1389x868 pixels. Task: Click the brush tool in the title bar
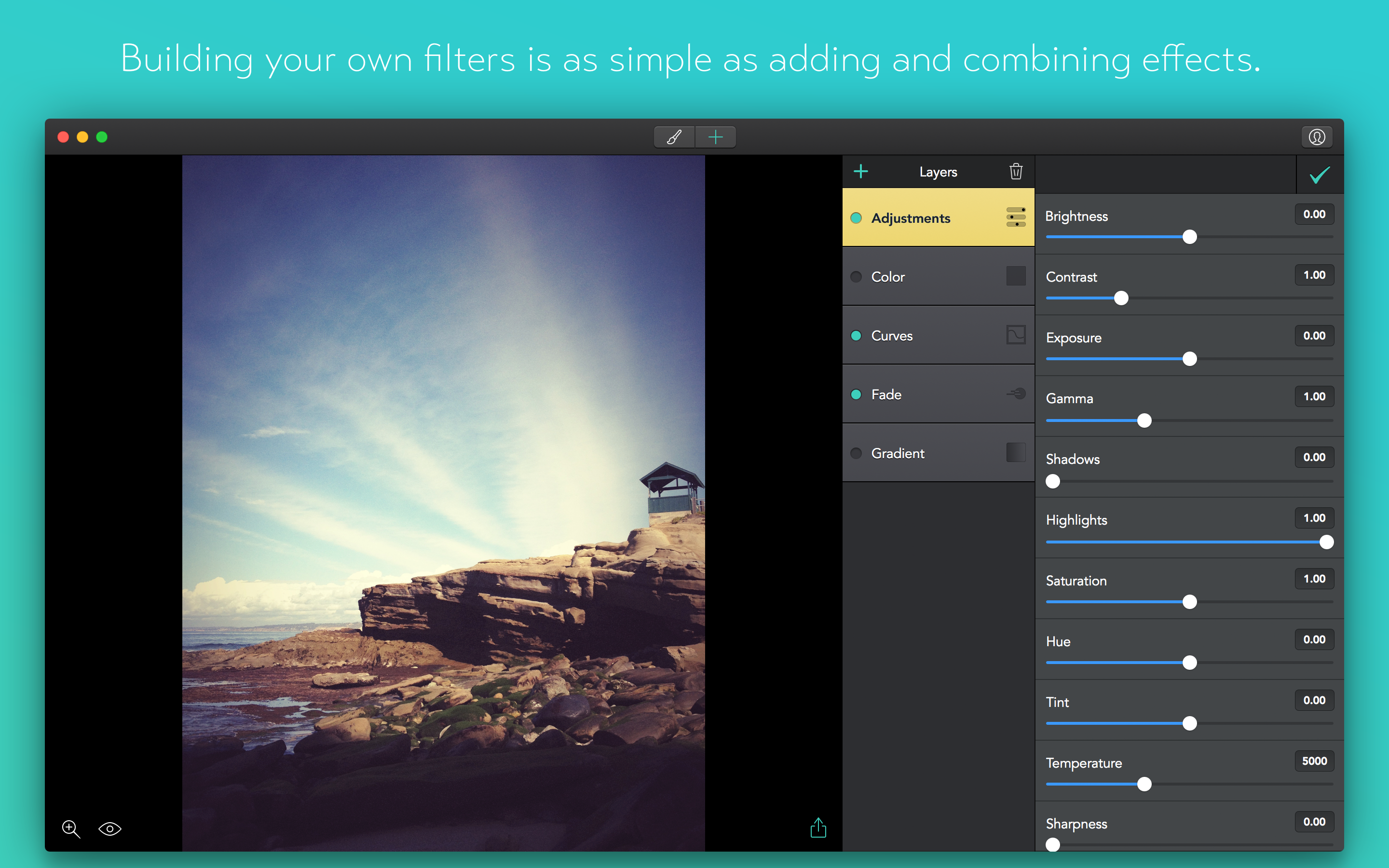(674, 137)
